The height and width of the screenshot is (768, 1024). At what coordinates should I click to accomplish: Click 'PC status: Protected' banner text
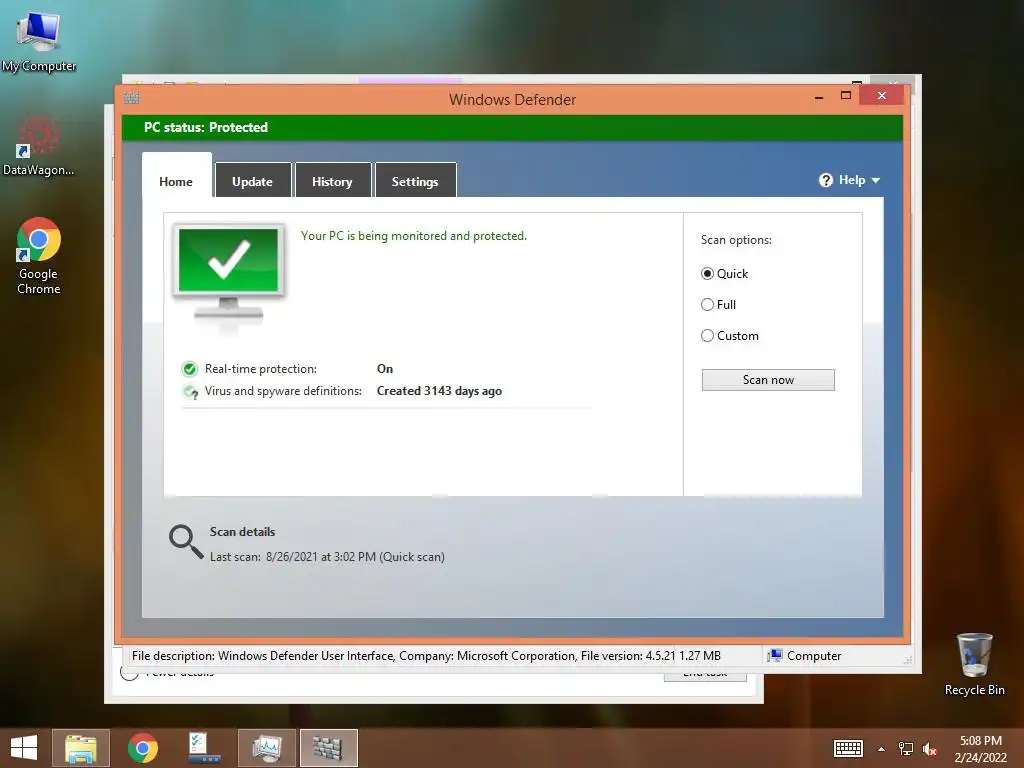pyautogui.click(x=206, y=127)
